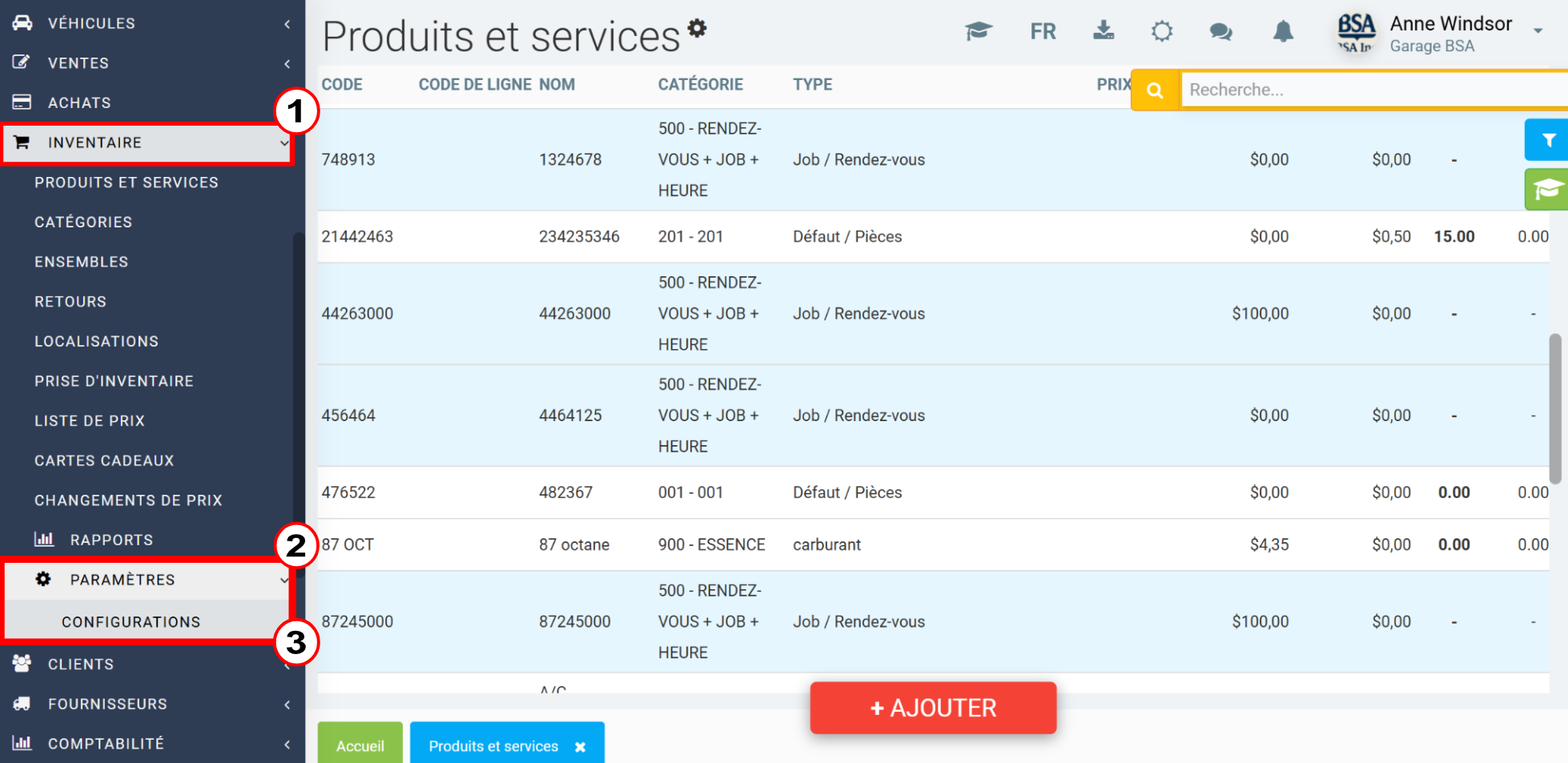Sort by the NOM column header
This screenshot has width=1568, height=763.
(557, 84)
